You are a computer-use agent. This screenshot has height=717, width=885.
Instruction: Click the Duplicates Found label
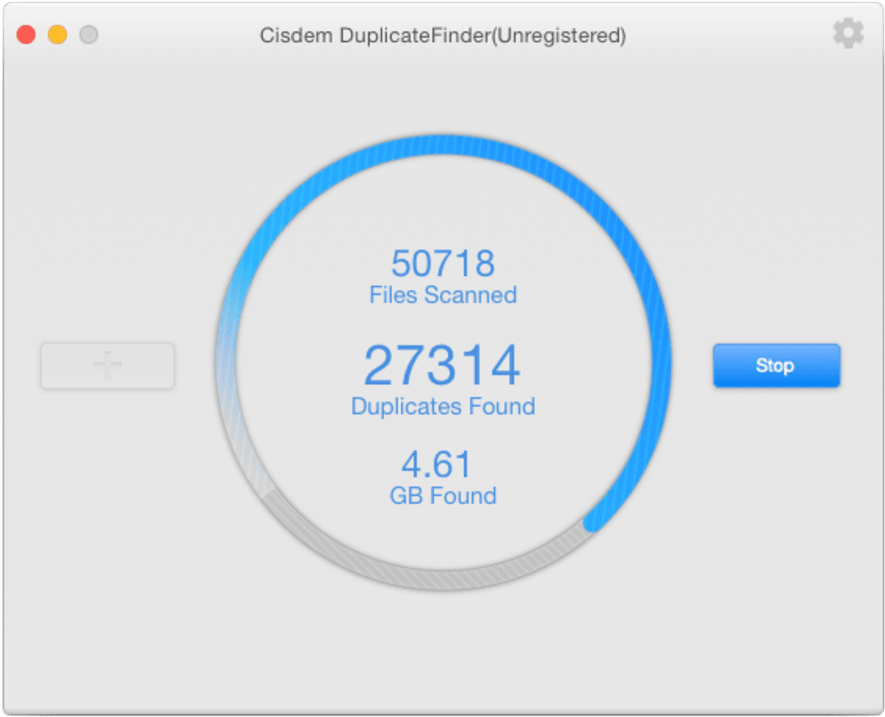point(442,406)
